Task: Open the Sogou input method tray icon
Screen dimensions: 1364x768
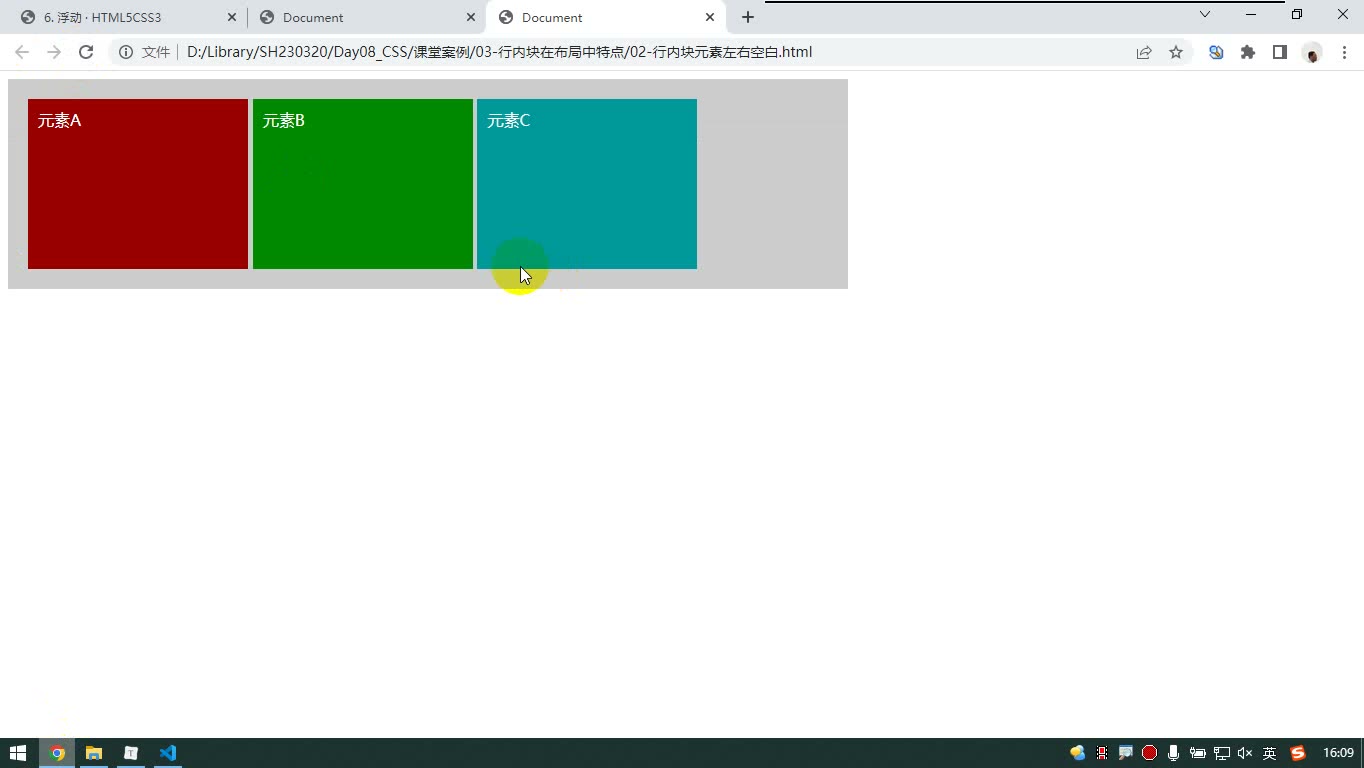Action: [1298, 753]
